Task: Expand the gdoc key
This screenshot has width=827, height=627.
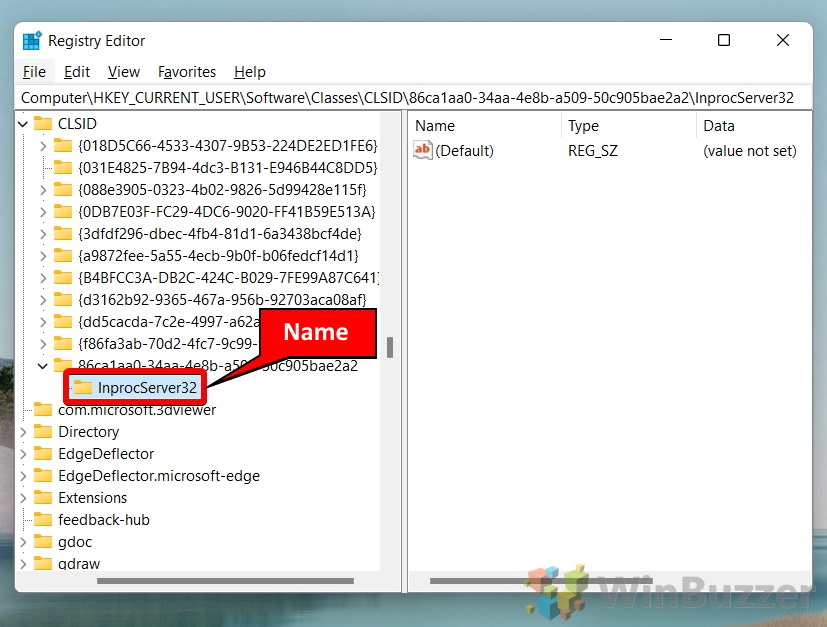Action: pos(23,542)
